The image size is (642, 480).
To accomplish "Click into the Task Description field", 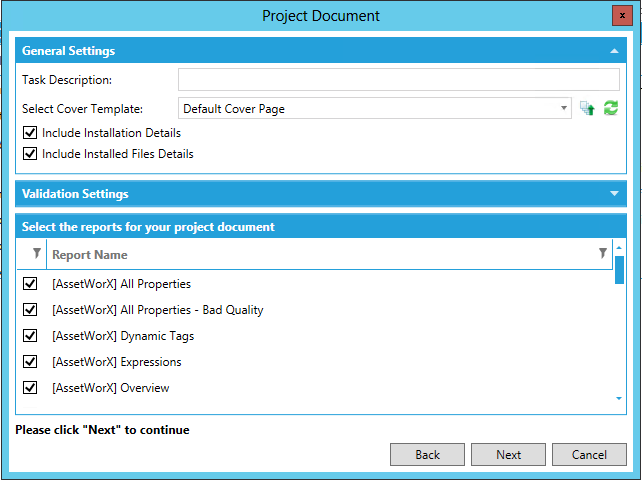I will pyautogui.click(x=398, y=80).
